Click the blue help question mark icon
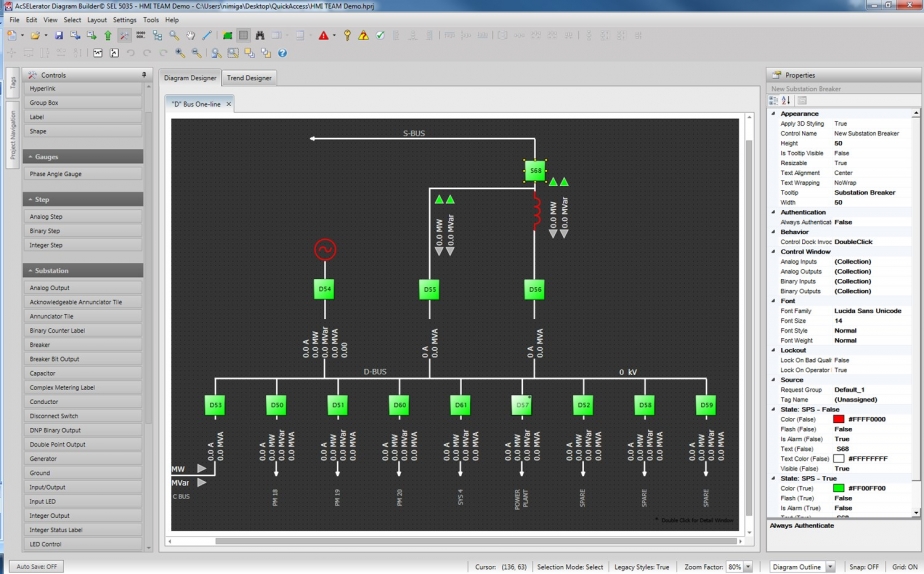Viewport: 924px width, 574px height. 282,53
